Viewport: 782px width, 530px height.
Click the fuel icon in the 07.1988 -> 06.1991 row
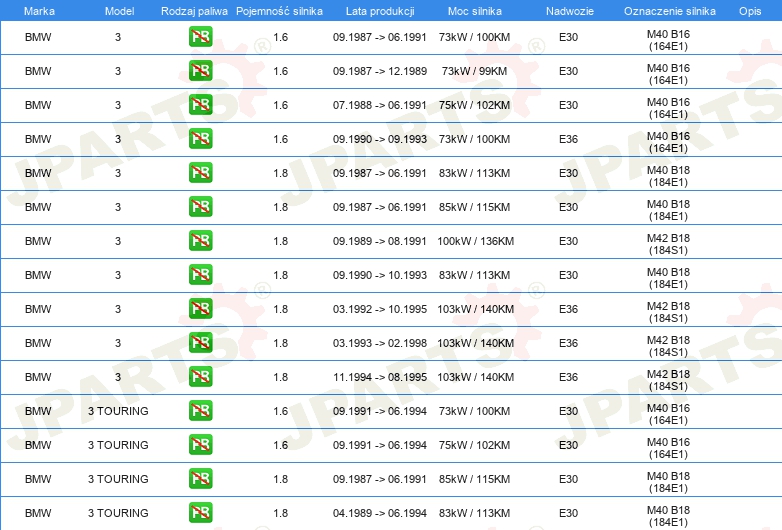(200, 105)
